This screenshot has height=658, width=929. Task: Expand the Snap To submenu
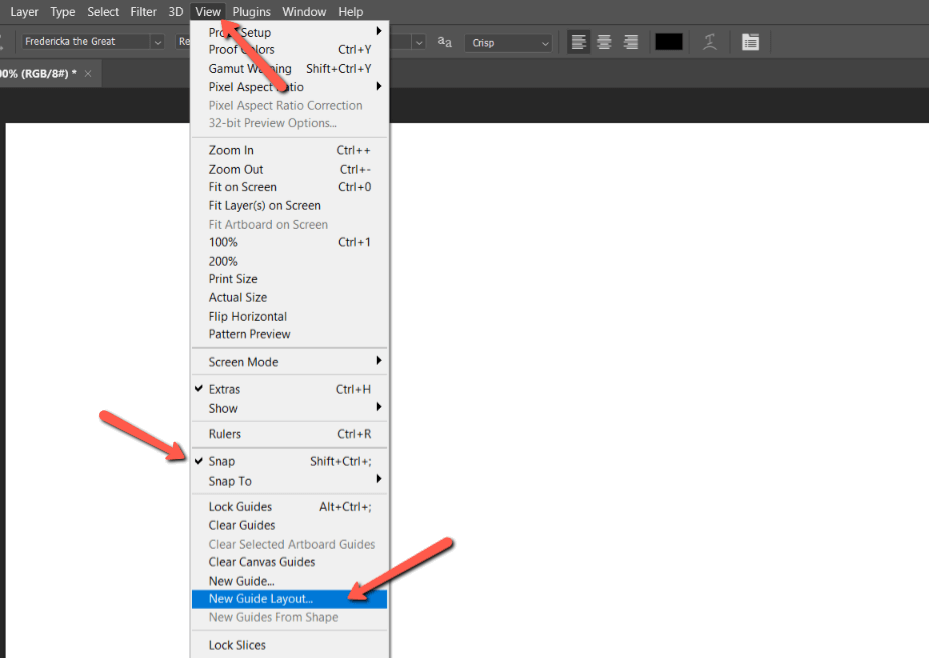[x=230, y=481]
